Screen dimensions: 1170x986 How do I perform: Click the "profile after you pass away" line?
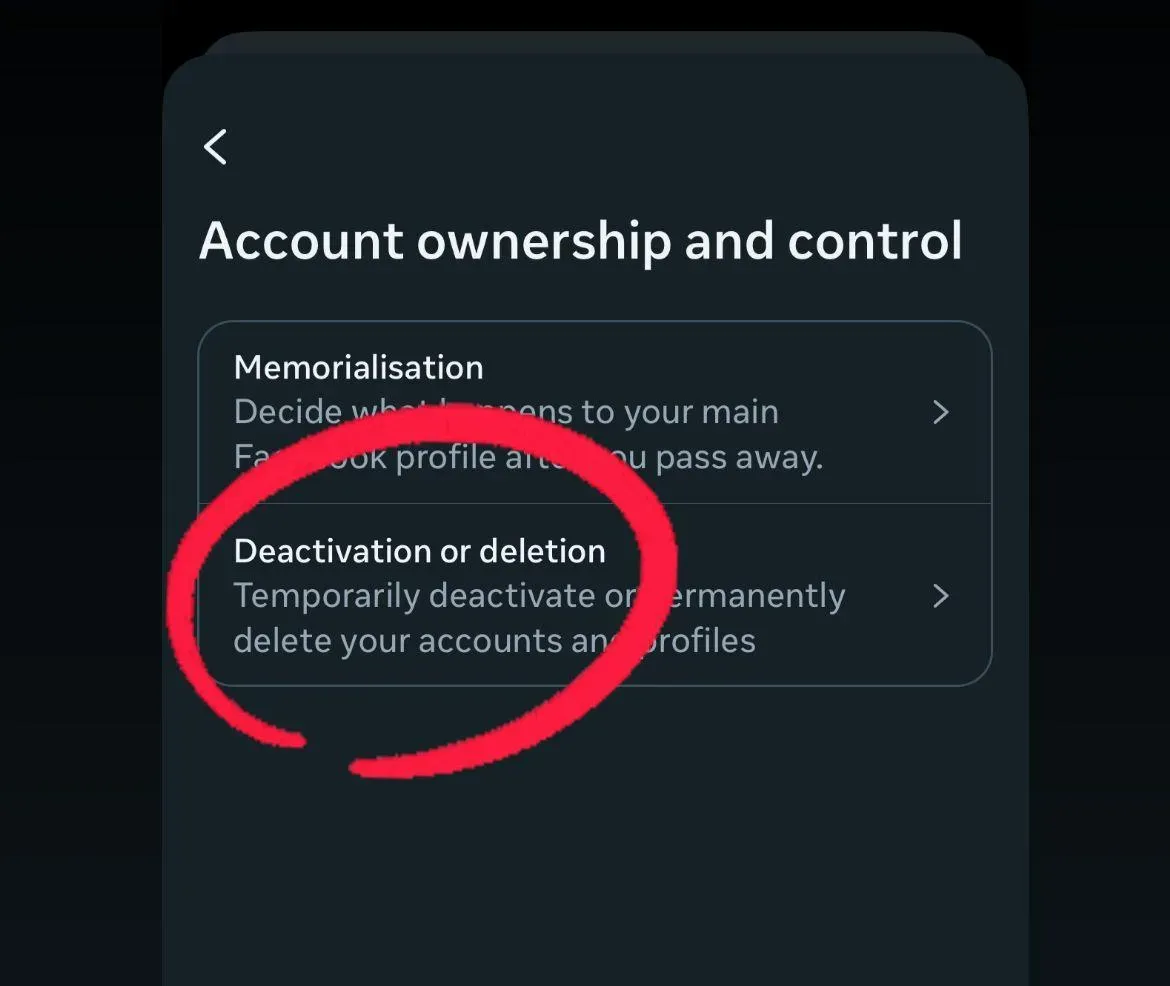[x=527, y=457]
